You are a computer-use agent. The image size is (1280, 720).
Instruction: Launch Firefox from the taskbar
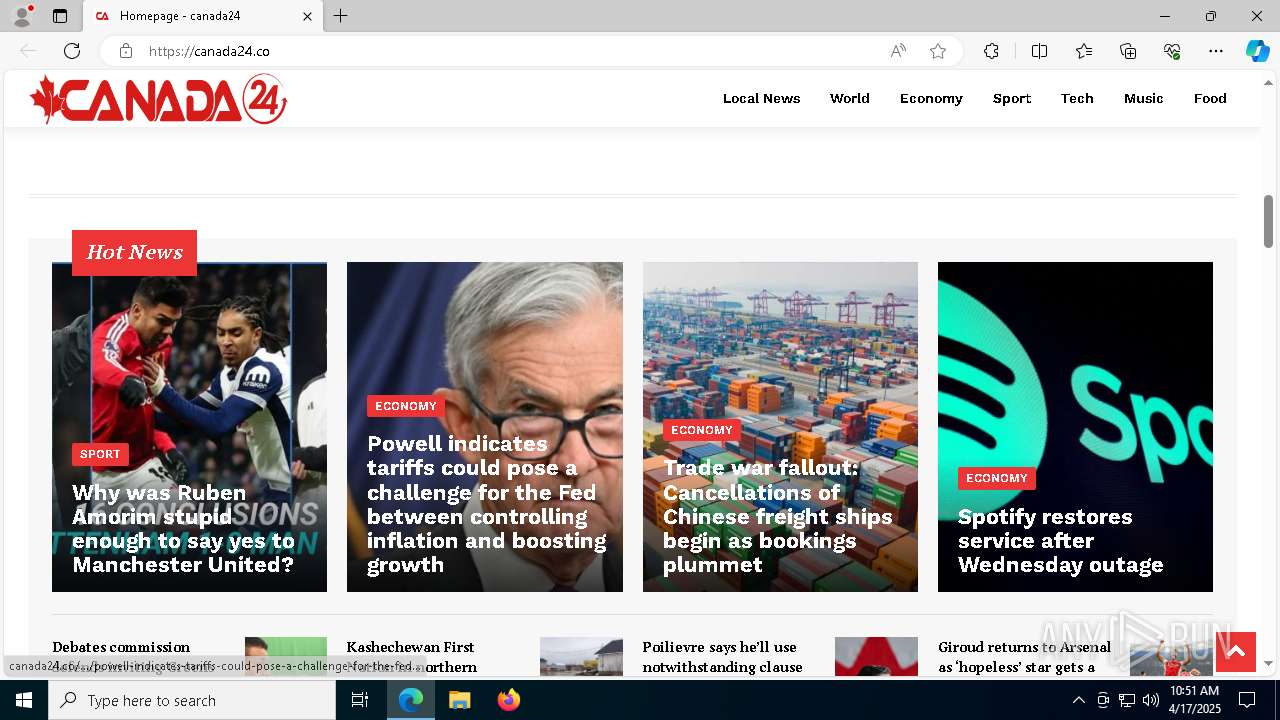[508, 700]
